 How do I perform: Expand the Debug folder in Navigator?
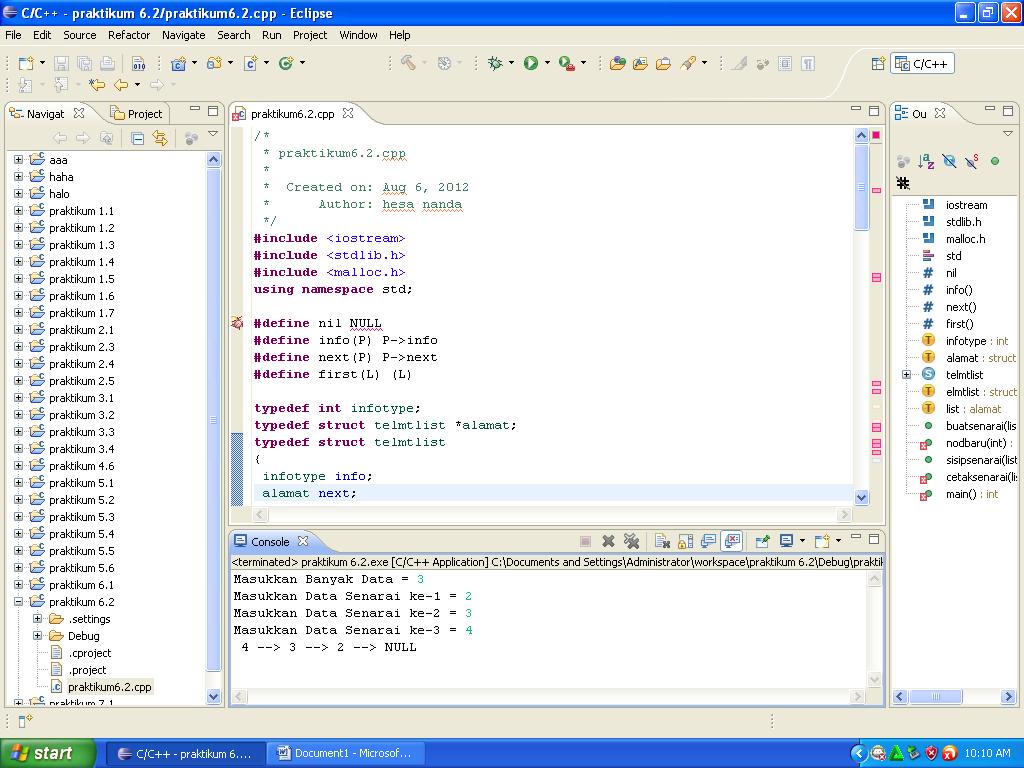[38, 636]
